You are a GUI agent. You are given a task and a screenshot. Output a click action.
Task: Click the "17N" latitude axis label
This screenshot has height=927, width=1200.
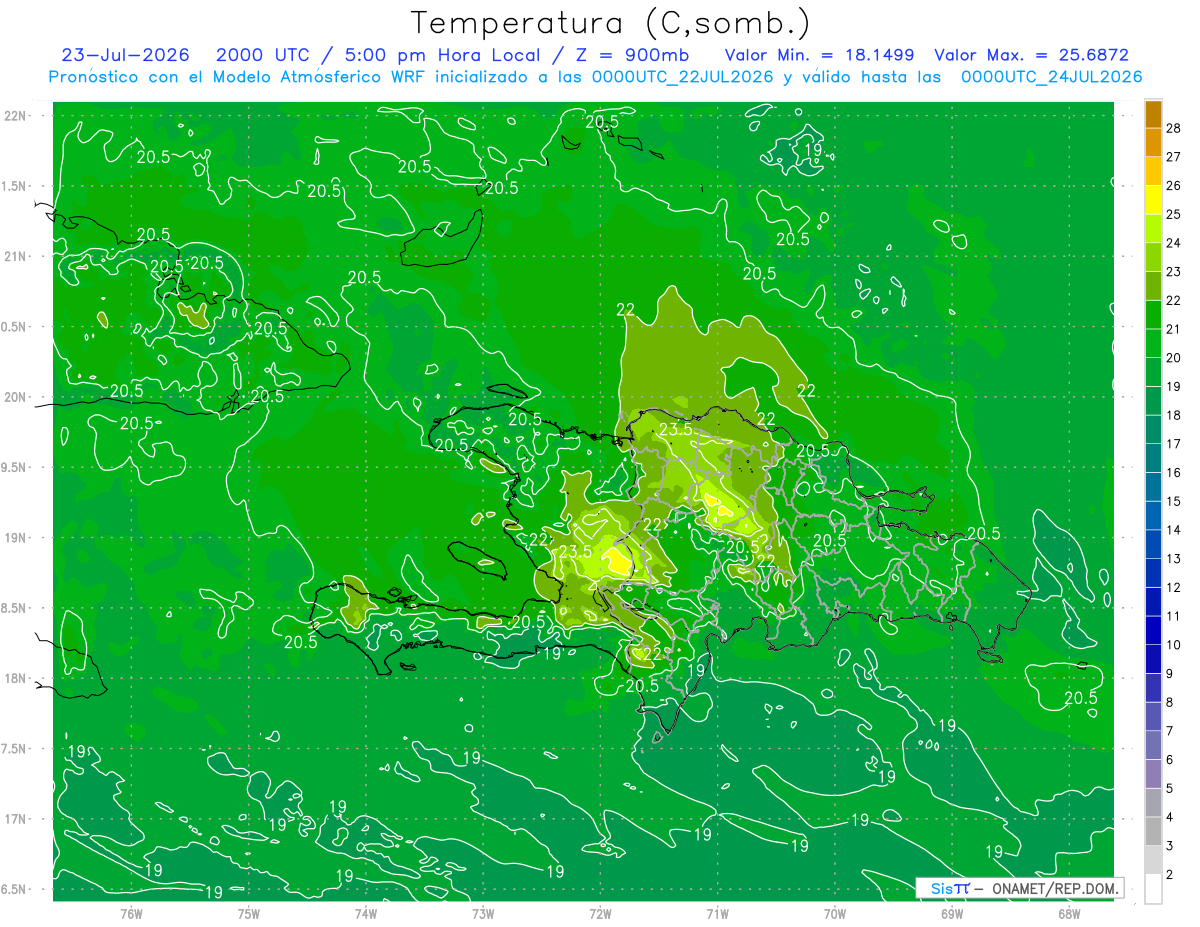click(x=16, y=819)
